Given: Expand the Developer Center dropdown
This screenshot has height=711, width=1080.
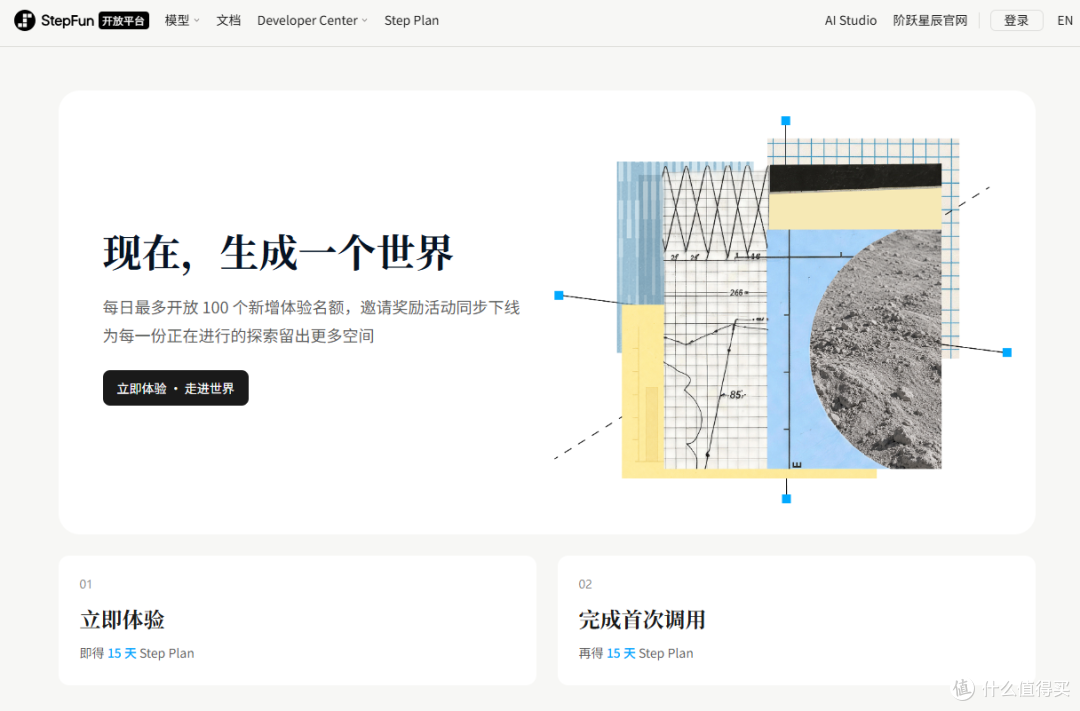Looking at the screenshot, I should tap(312, 21).
